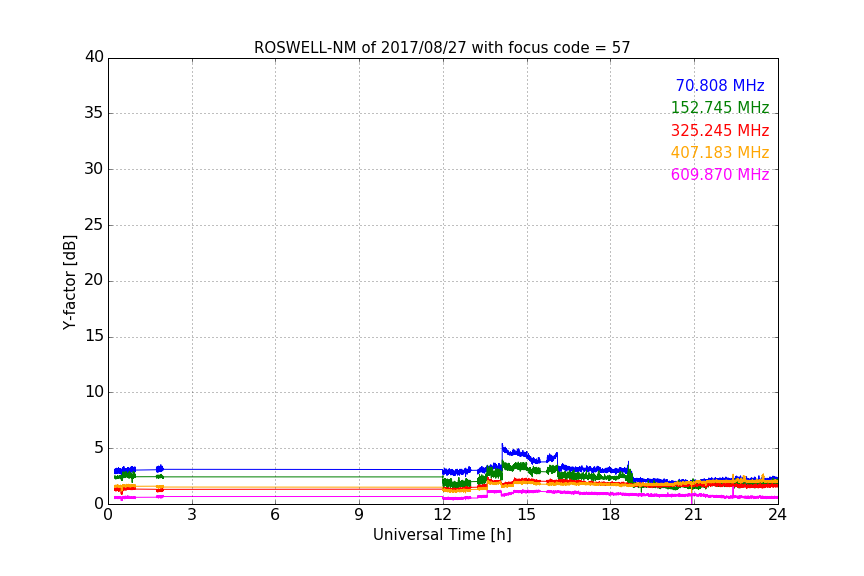Click the x-axis tick label 24
This screenshot has height=576, width=864.
[777, 515]
